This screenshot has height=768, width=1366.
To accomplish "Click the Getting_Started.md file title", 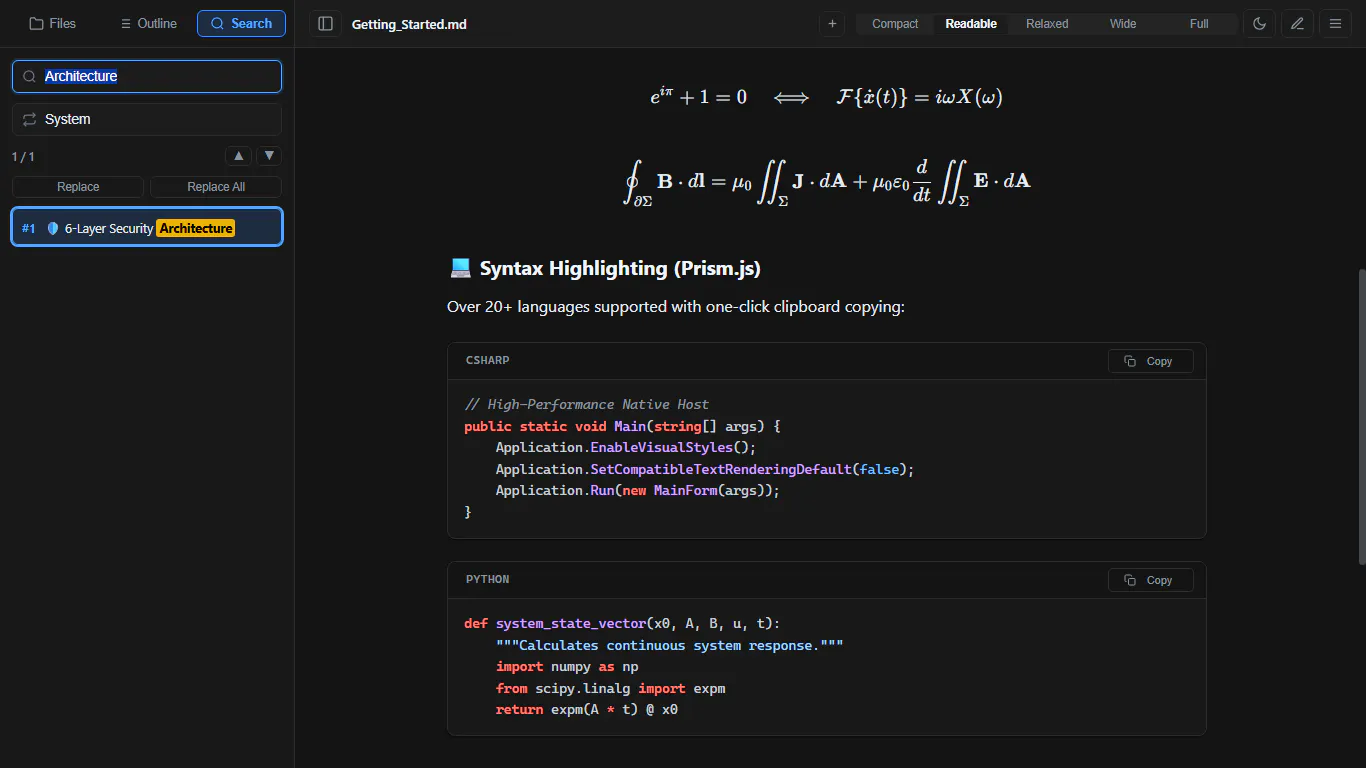I will coord(409,24).
